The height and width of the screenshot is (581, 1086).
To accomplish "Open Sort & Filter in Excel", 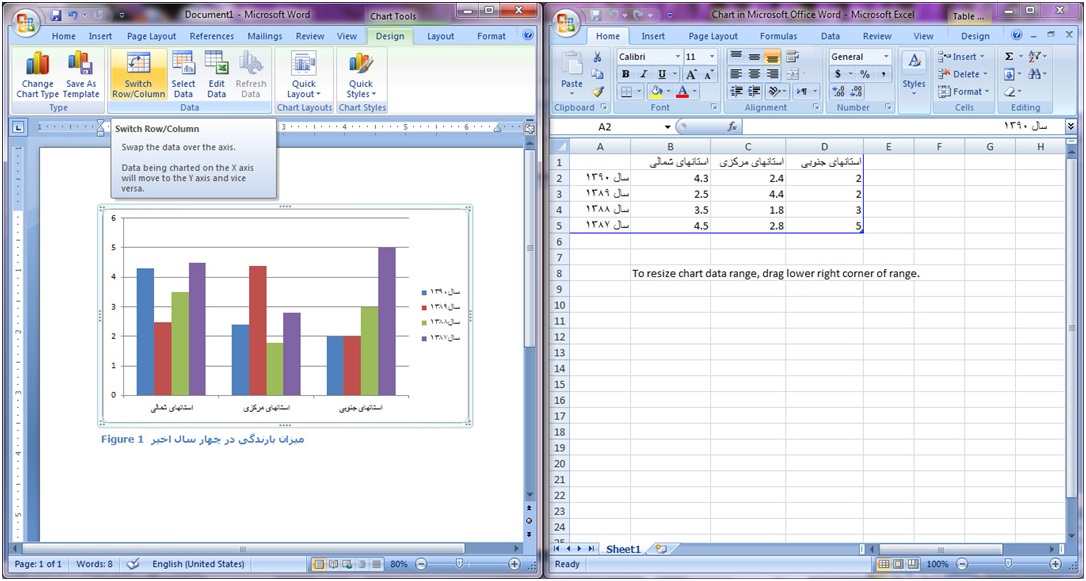I will pyautogui.click(x=1037, y=57).
